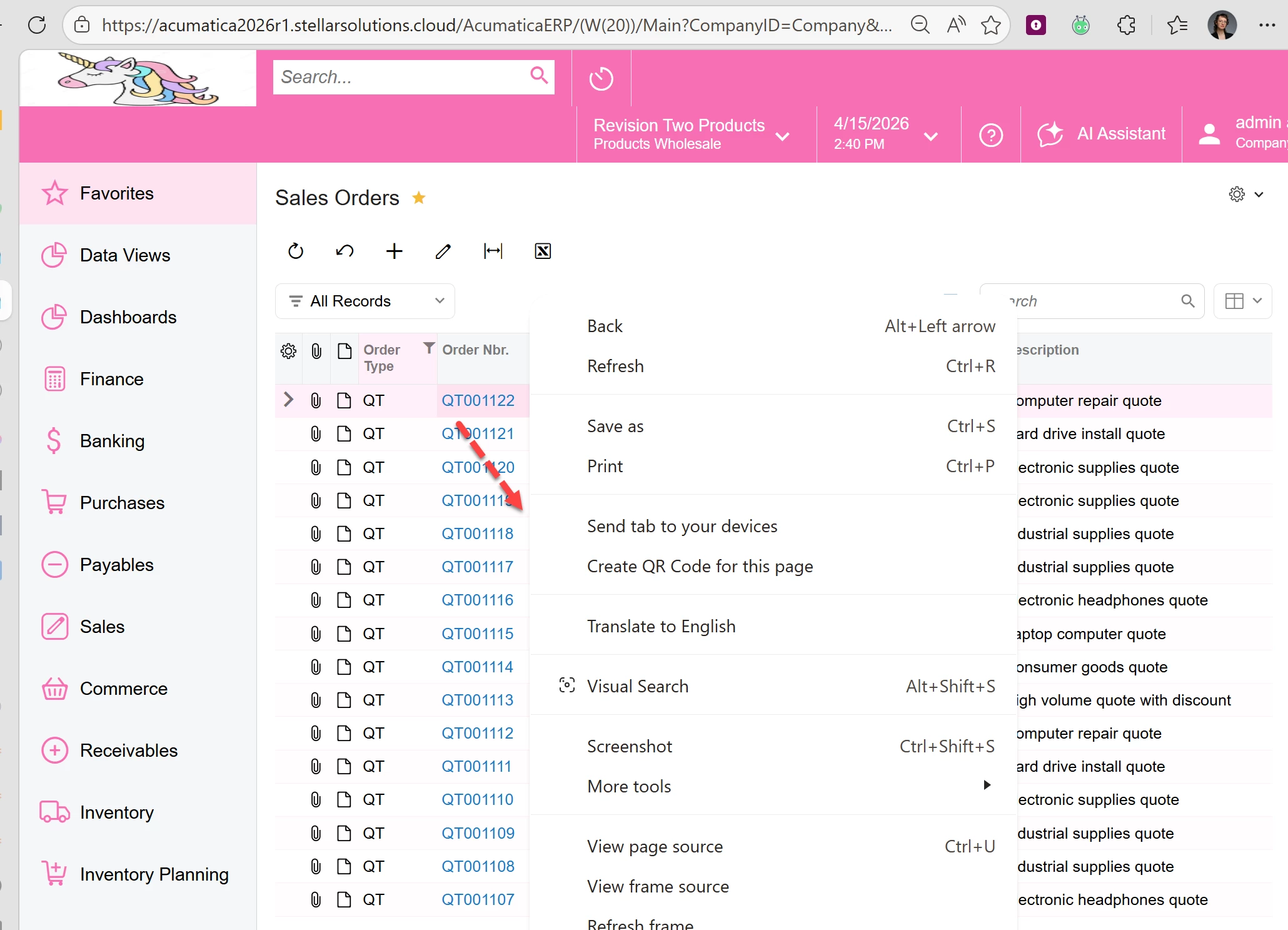
Task: Expand the business date 4/15/2026 dropdown
Action: click(885, 134)
